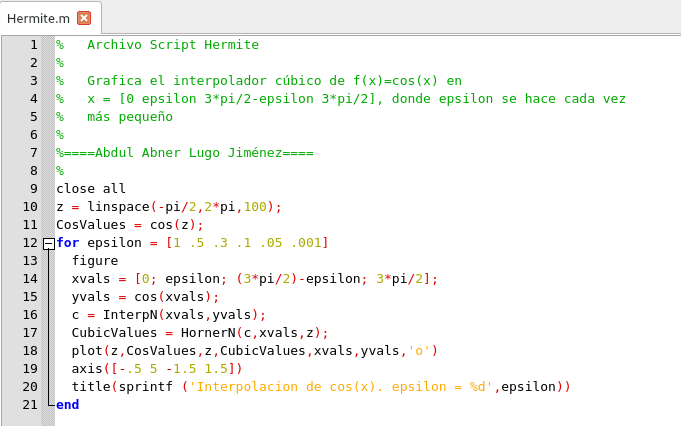
Task: Click the 'end' keyword on line 21
Action: pos(67,405)
